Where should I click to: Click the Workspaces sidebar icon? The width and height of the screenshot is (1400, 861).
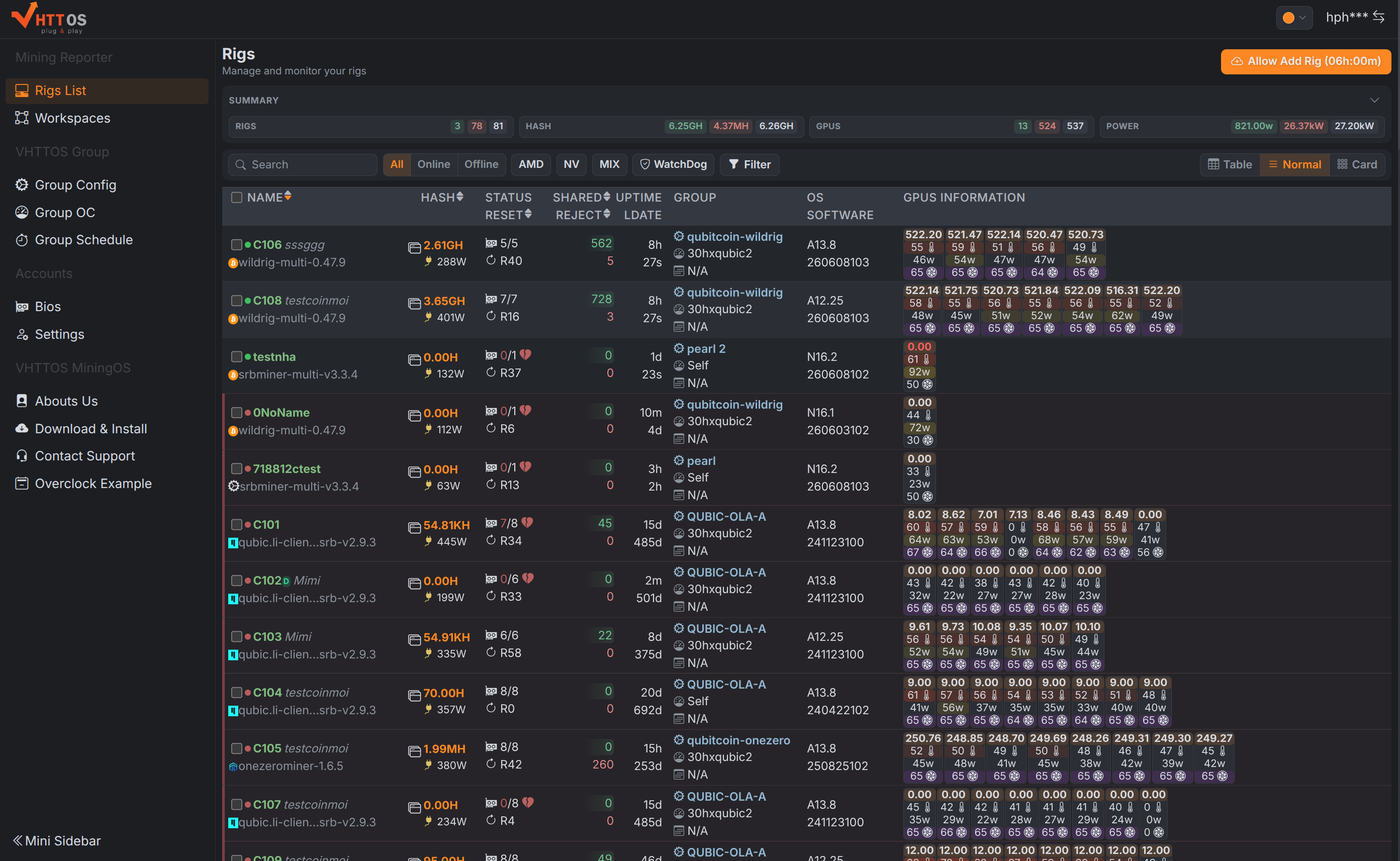[22, 118]
